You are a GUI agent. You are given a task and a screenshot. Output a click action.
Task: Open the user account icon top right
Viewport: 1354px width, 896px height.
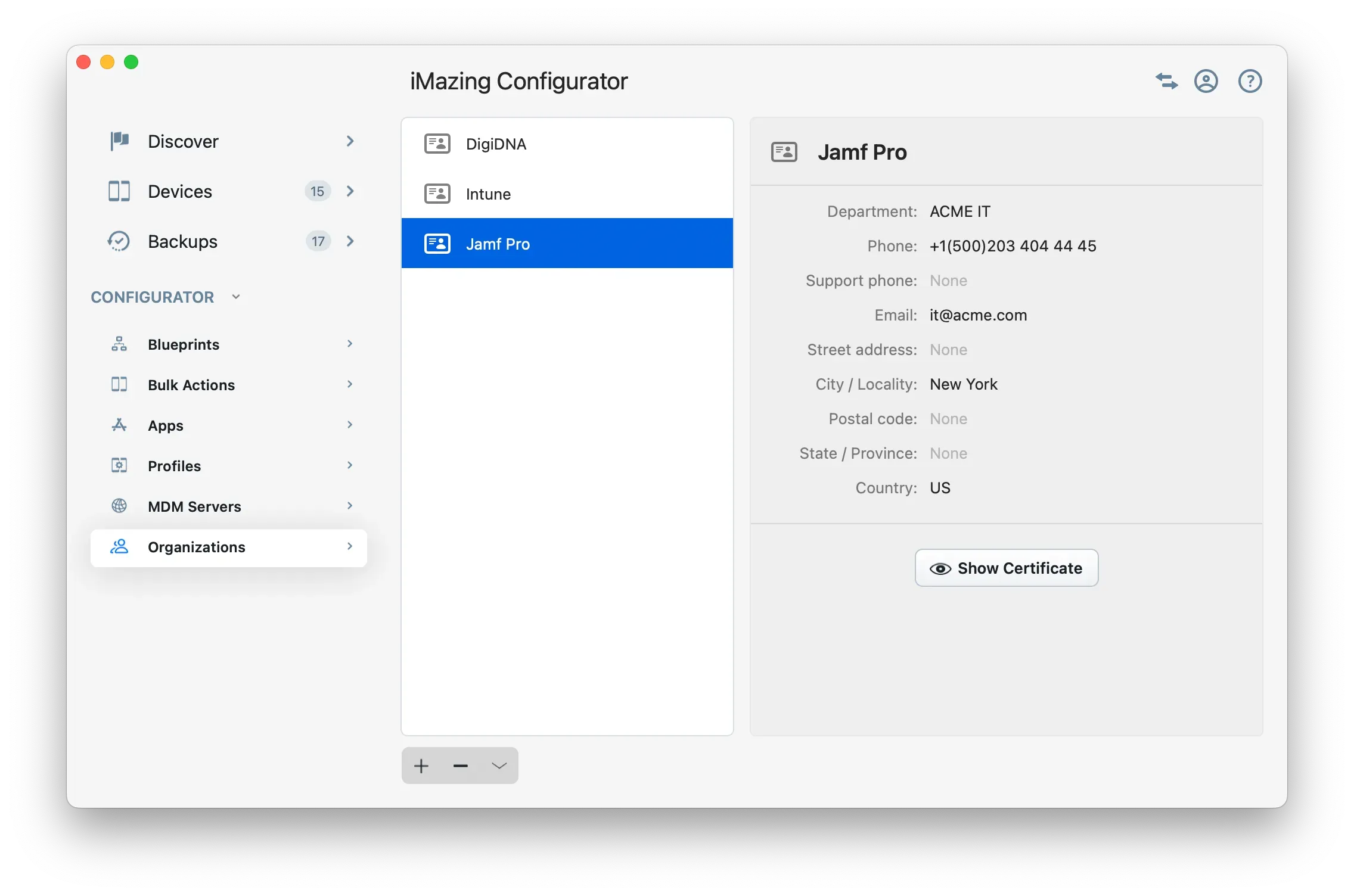(1206, 81)
